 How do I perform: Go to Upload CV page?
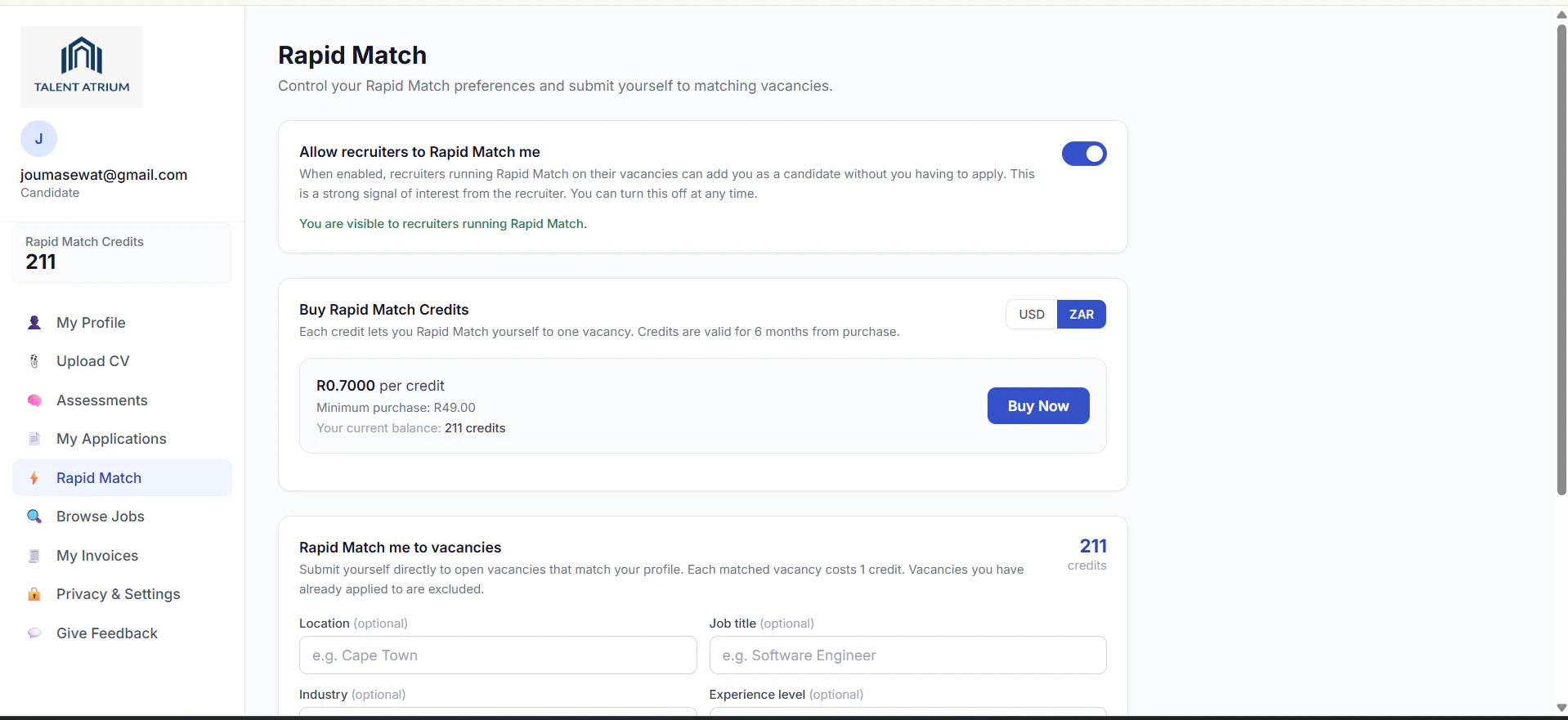click(122, 361)
